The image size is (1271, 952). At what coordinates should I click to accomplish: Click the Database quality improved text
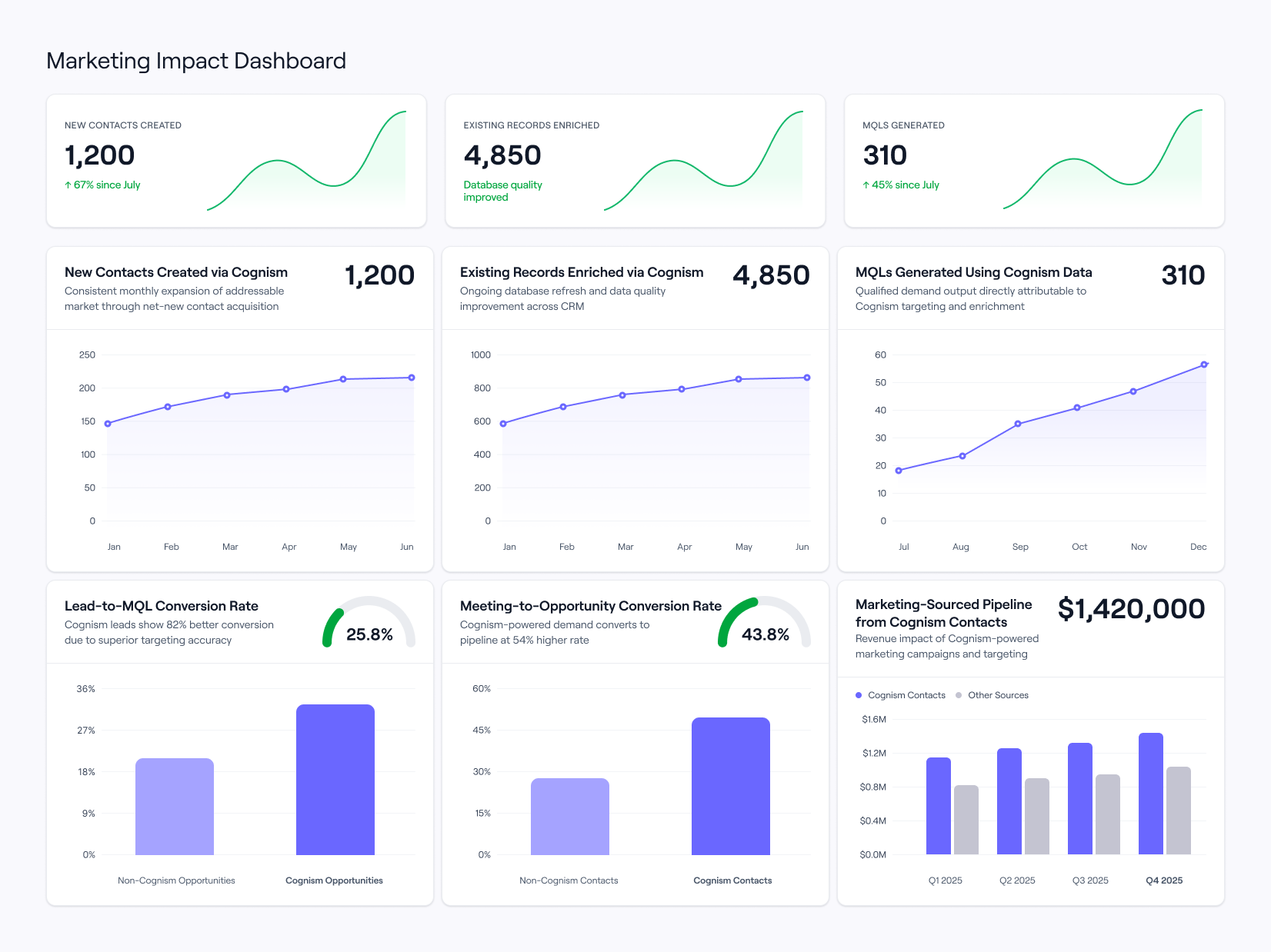pyautogui.click(x=502, y=191)
